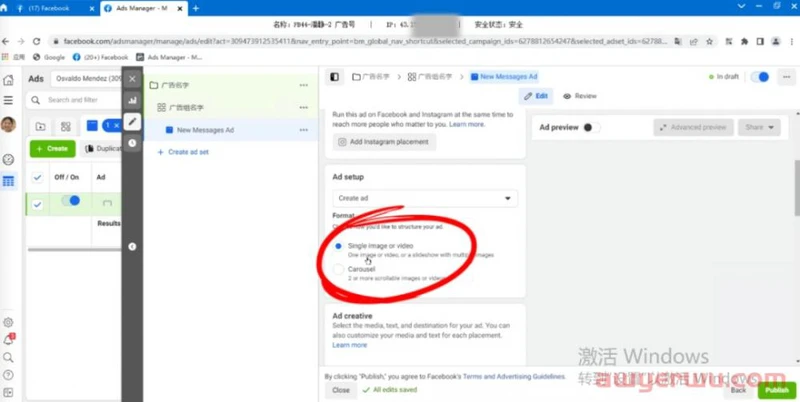Switch to the Review tab
The image size is (800, 402).
click(580, 96)
